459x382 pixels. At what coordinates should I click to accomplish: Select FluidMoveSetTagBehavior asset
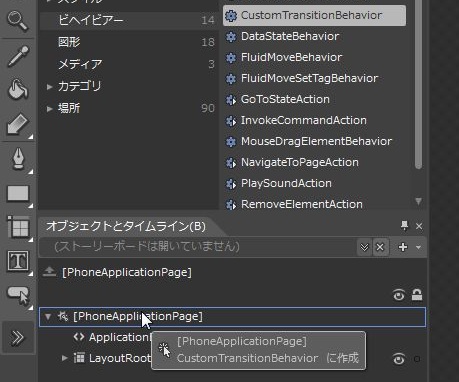pos(309,78)
